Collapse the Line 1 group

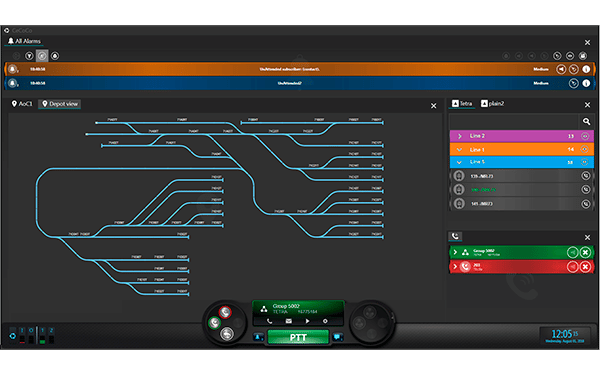(460, 150)
